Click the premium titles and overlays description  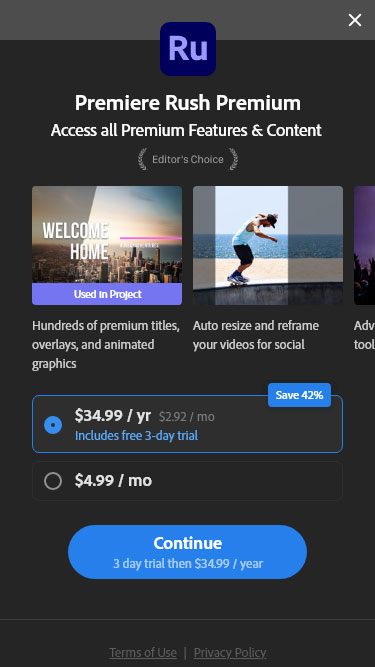point(106,345)
